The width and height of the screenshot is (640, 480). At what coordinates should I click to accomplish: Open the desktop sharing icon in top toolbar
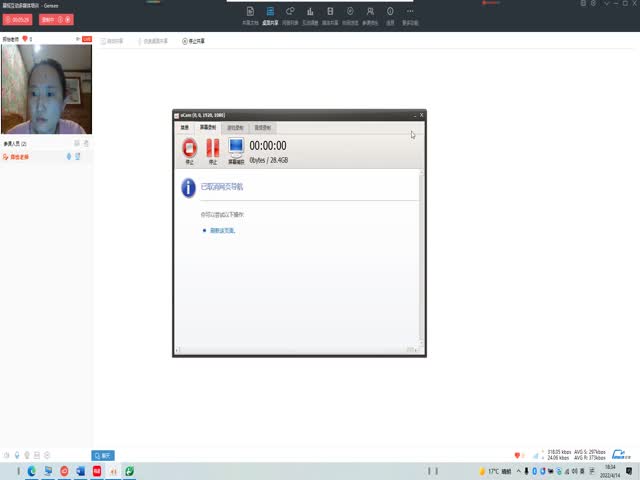[269, 14]
